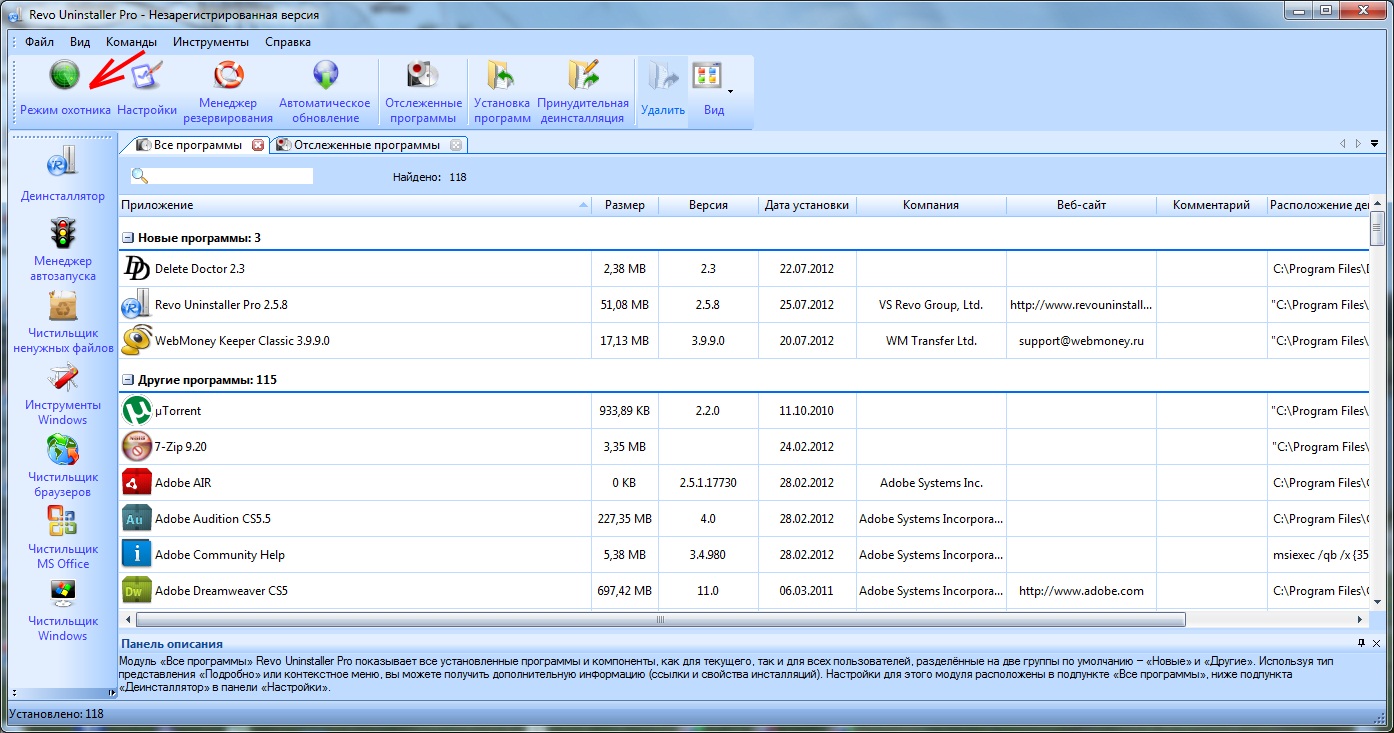The height and width of the screenshot is (733, 1394).
Task: Click the Вид view toolbar icon
Action: [x=707, y=75]
